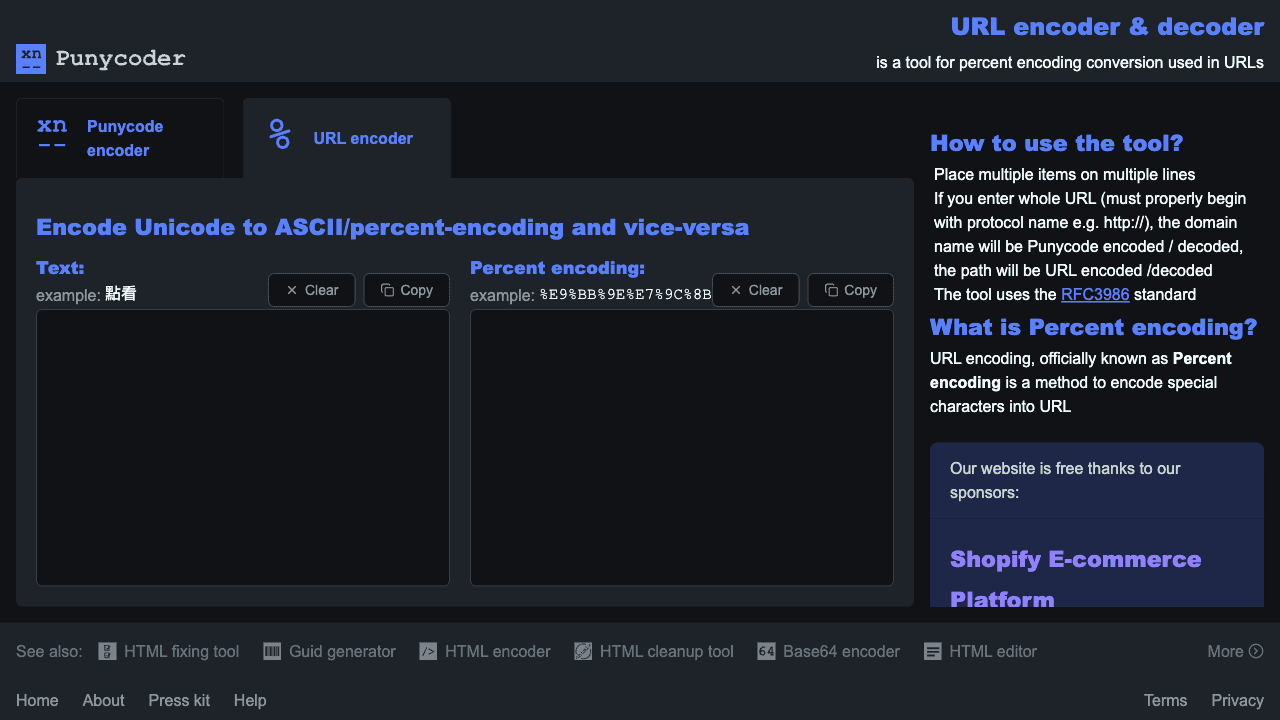This screenshot has height=720, width=1280.
Task: Select the chain-link icon on URL encoder tab
Action: tap(280, 132)
